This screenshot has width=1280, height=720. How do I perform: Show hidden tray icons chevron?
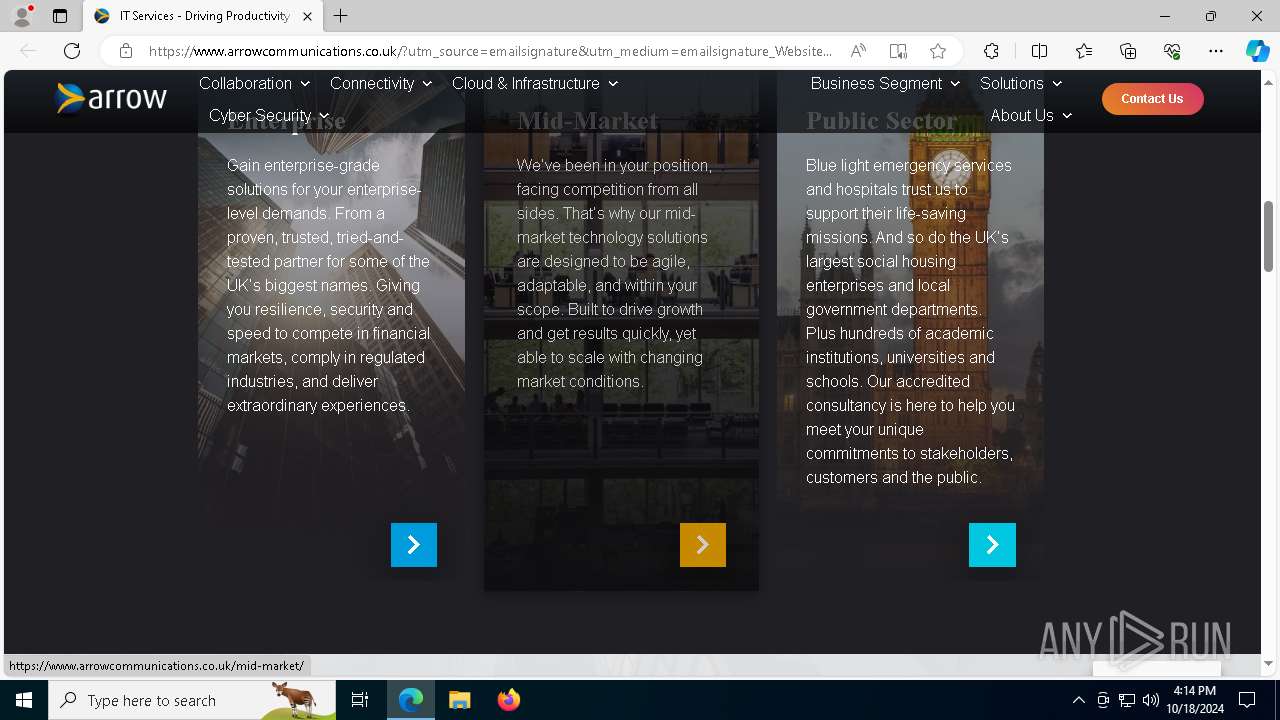(1078, 700)
